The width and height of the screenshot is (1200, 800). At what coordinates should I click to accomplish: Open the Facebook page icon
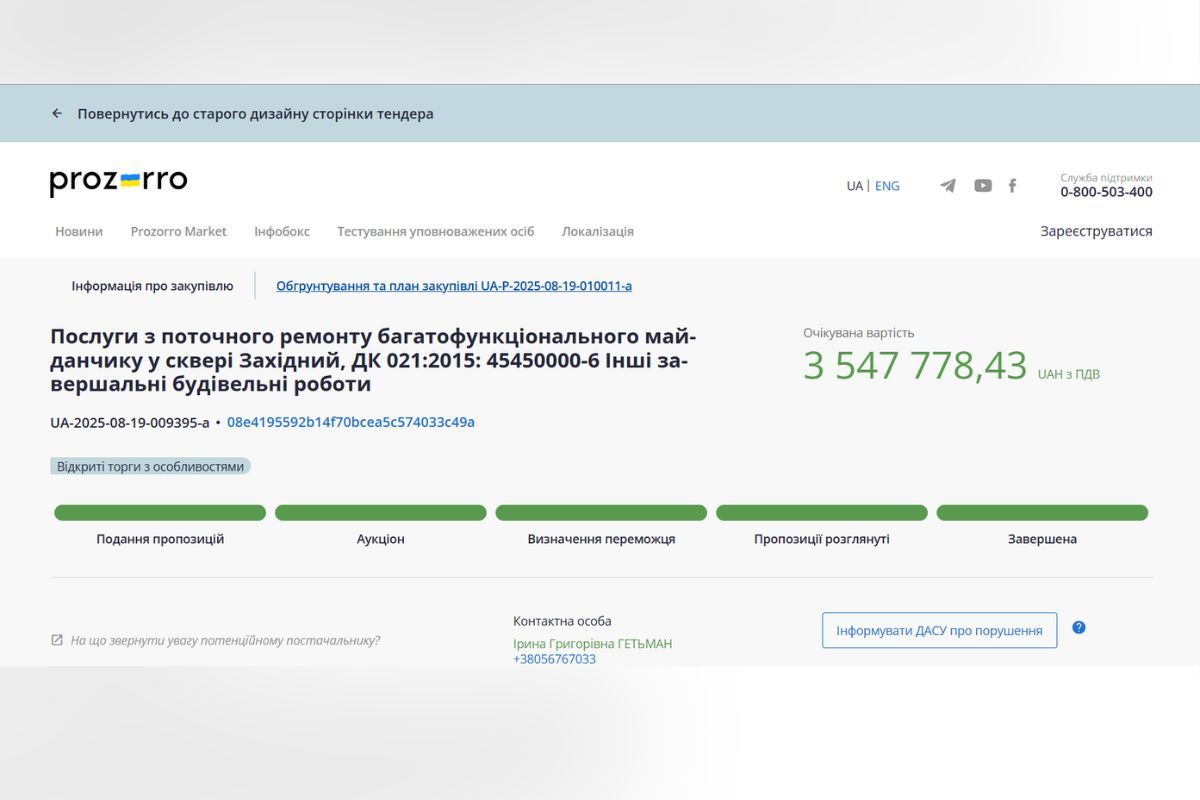tap(1012, 185)
